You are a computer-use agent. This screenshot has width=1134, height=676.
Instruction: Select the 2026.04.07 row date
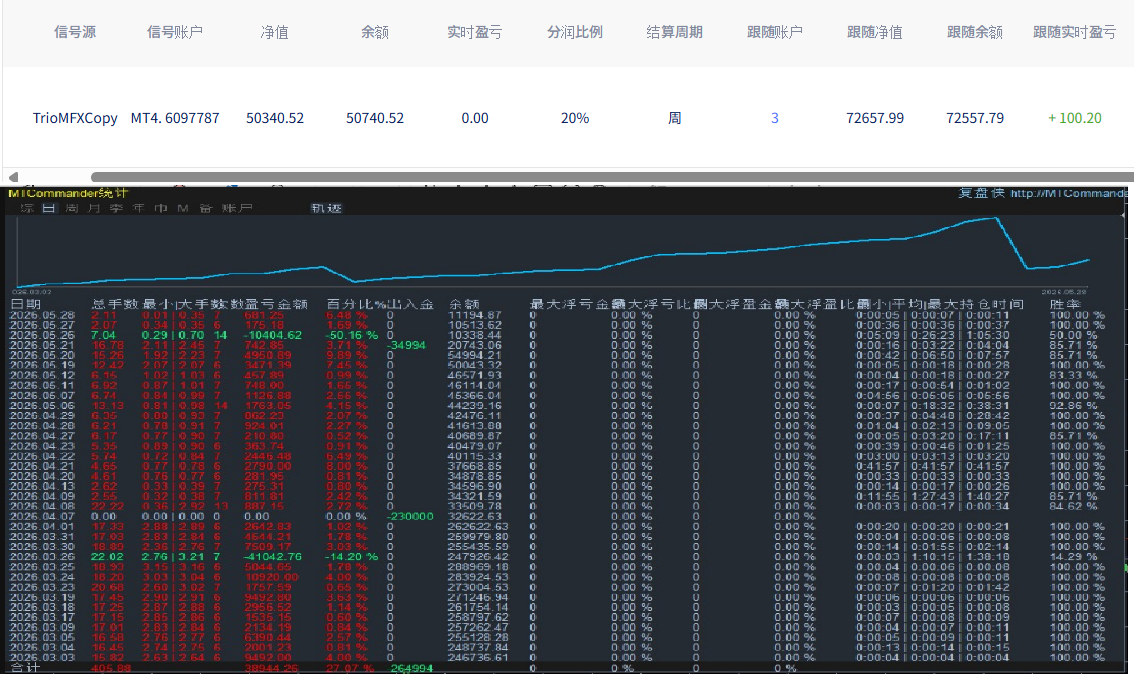42,516
